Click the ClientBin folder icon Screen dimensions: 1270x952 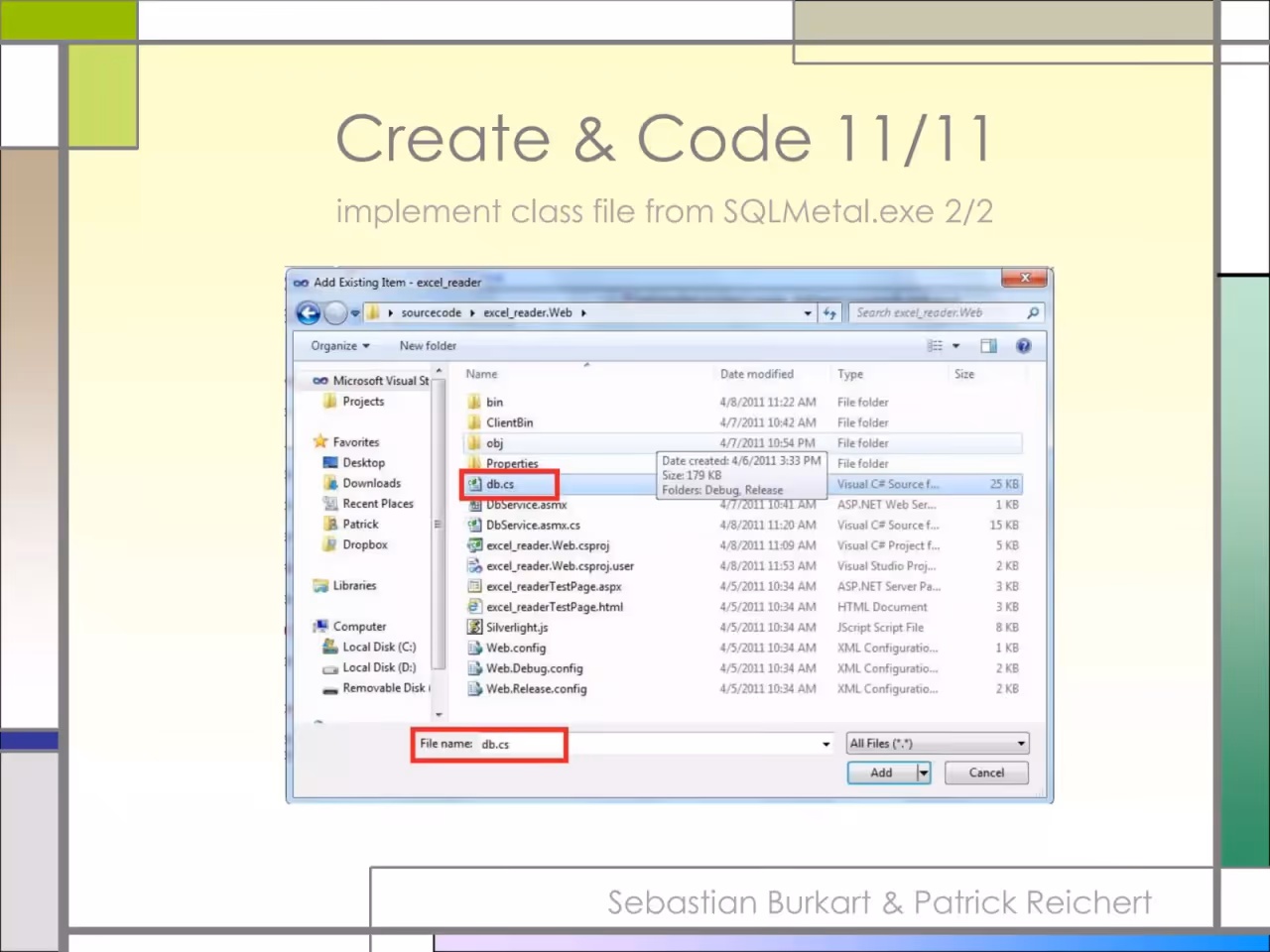[474, 422]
